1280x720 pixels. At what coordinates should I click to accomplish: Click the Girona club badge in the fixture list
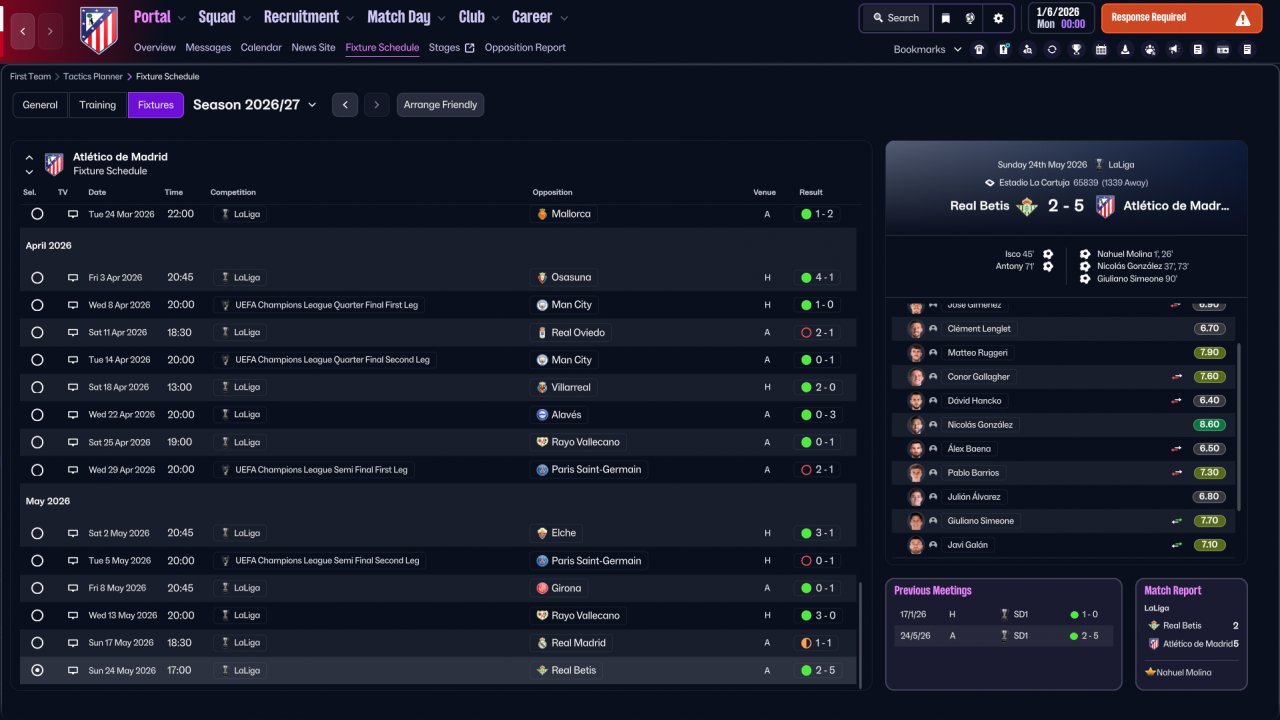542,588
